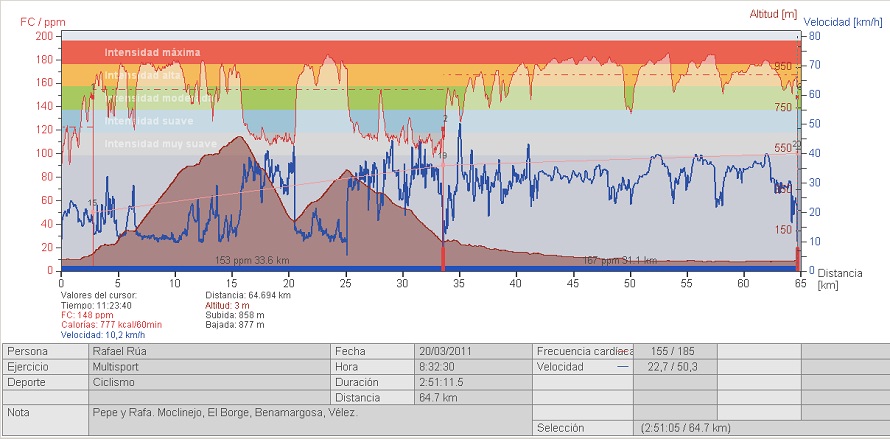Click the 'Altitud: 3 m' cursor value

coord(227,305)
